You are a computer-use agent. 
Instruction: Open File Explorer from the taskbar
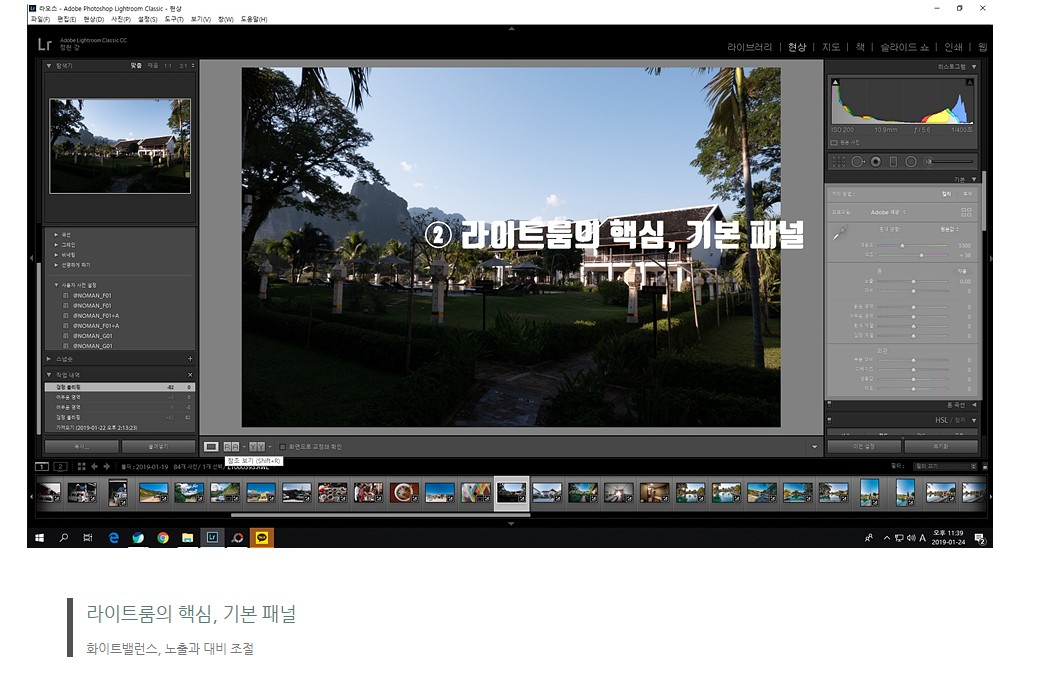[188, 538]
